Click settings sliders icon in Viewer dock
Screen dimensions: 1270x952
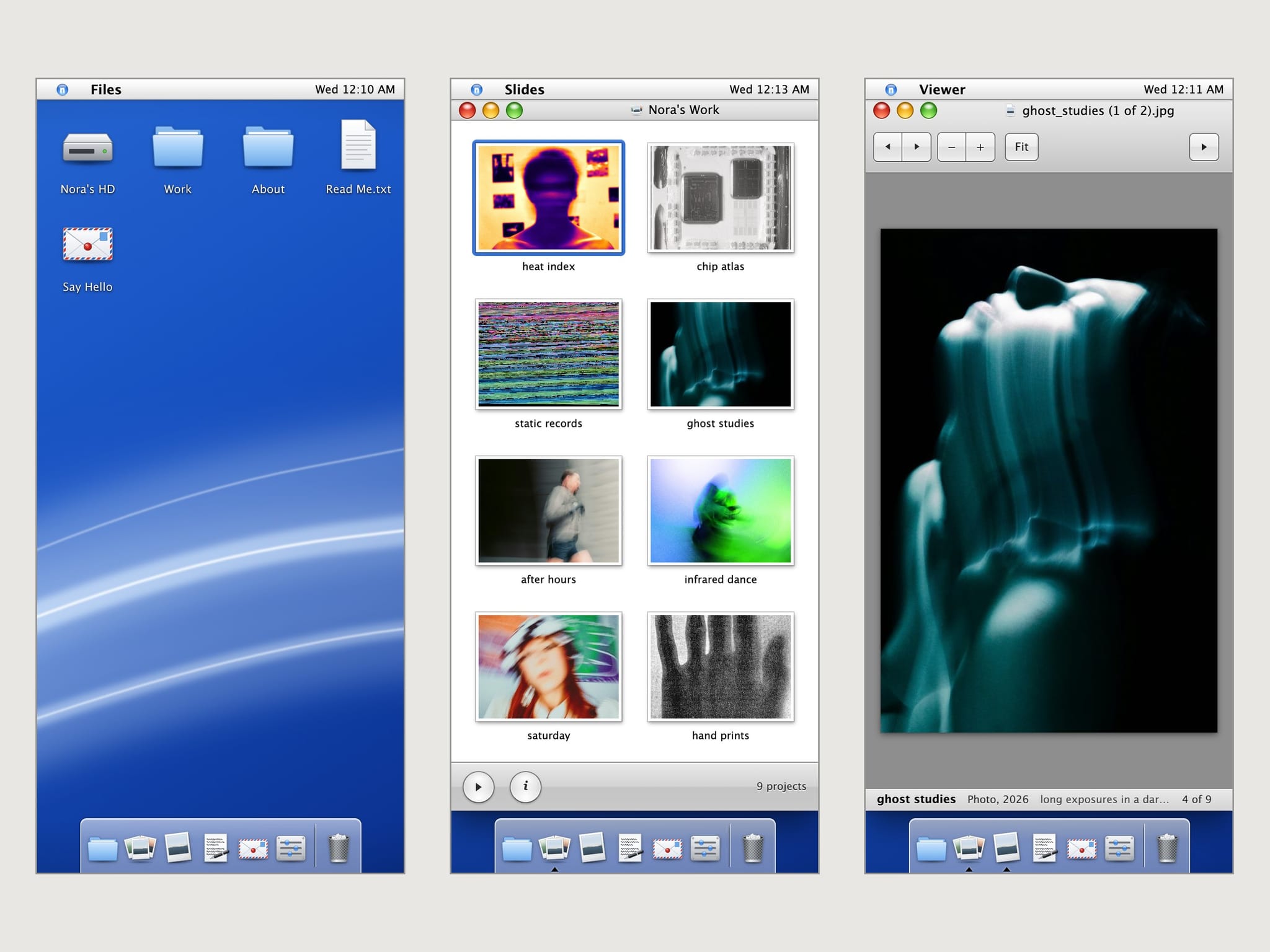point(1119,848)
